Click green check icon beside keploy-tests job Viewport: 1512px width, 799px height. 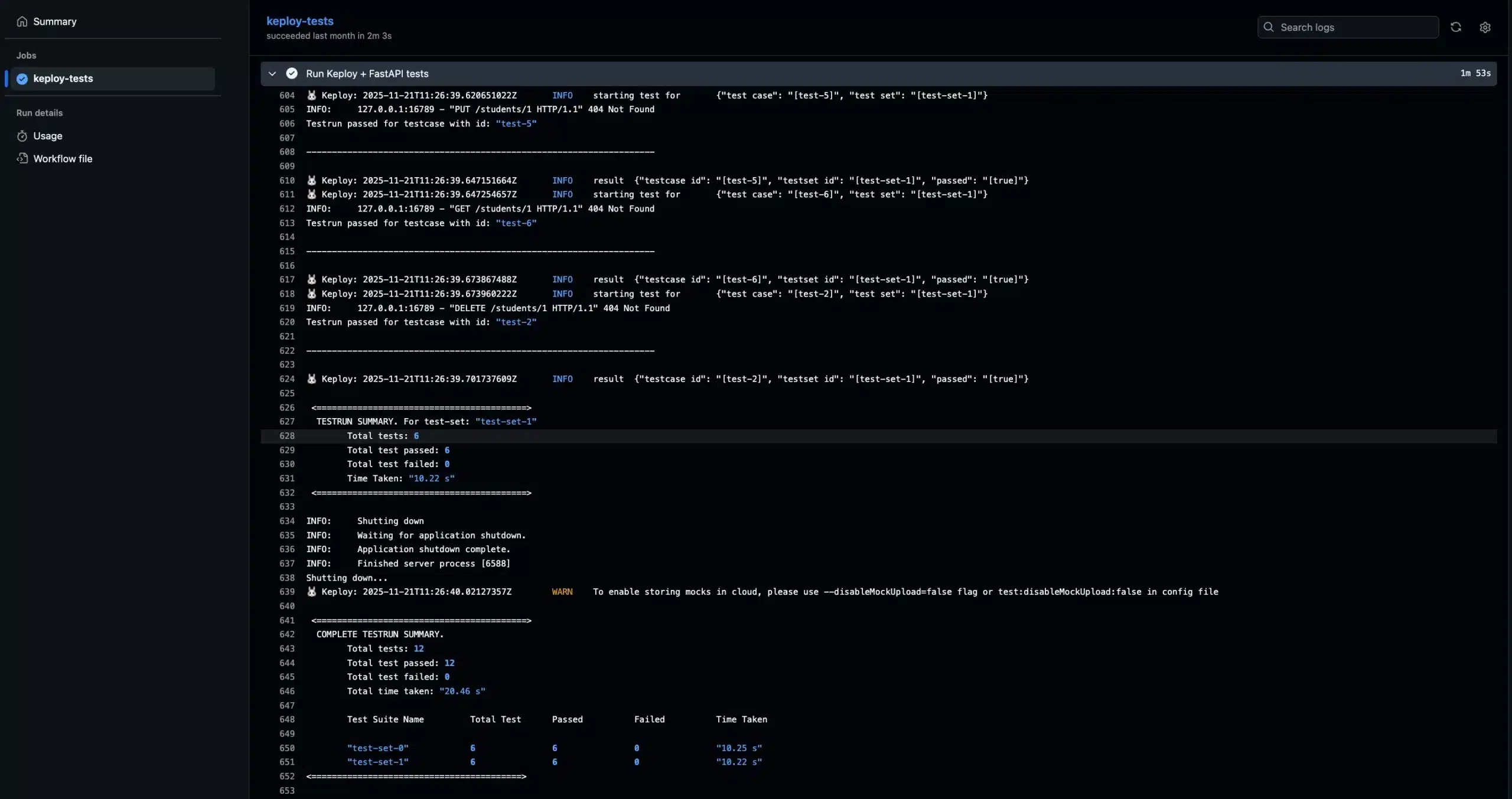pyautogui.click(x=22, y=79)
